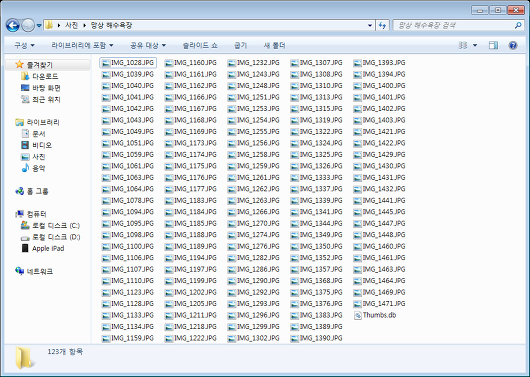Click the 굽기 toolbar button
Image resolution: width=530 pixels, height=377 pixels.
(240, 45)
